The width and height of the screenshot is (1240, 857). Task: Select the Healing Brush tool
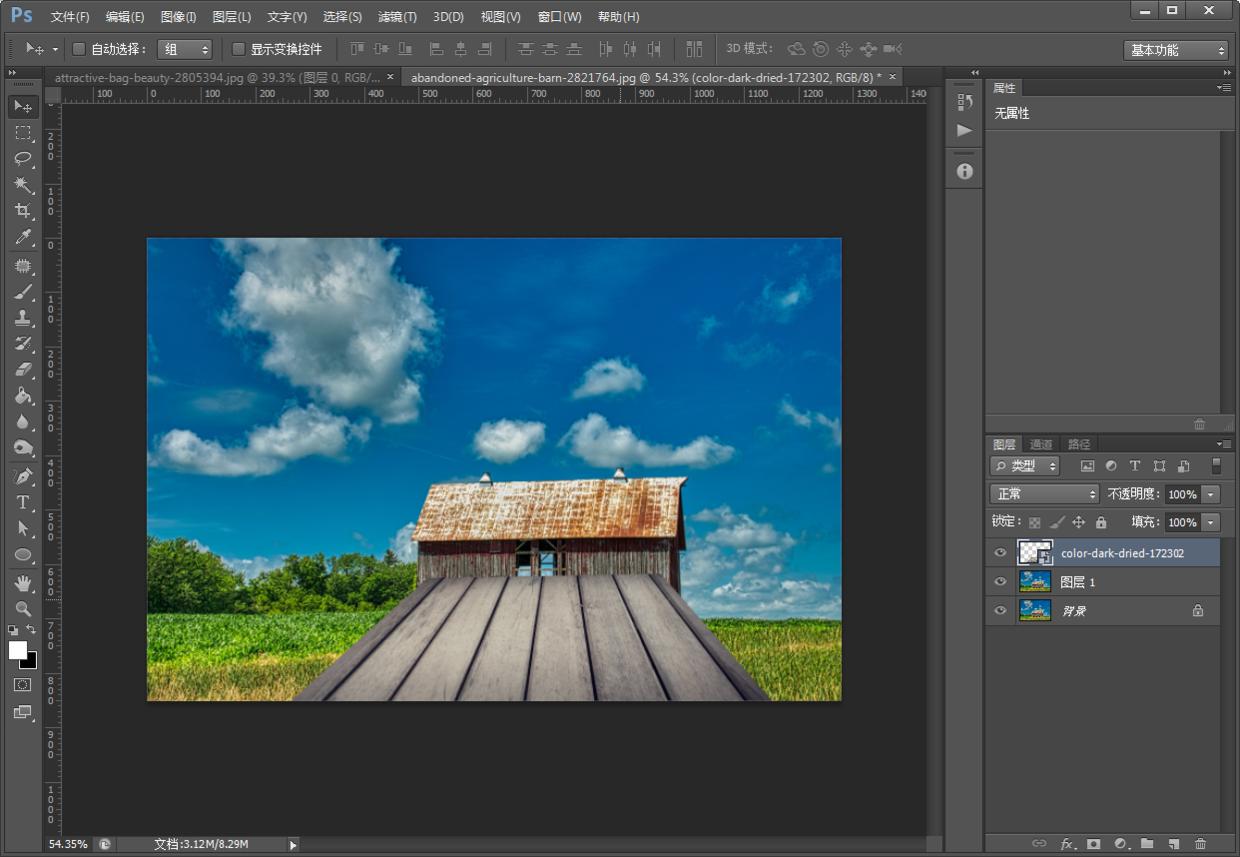pyautogui.click(x=23, y=266)
